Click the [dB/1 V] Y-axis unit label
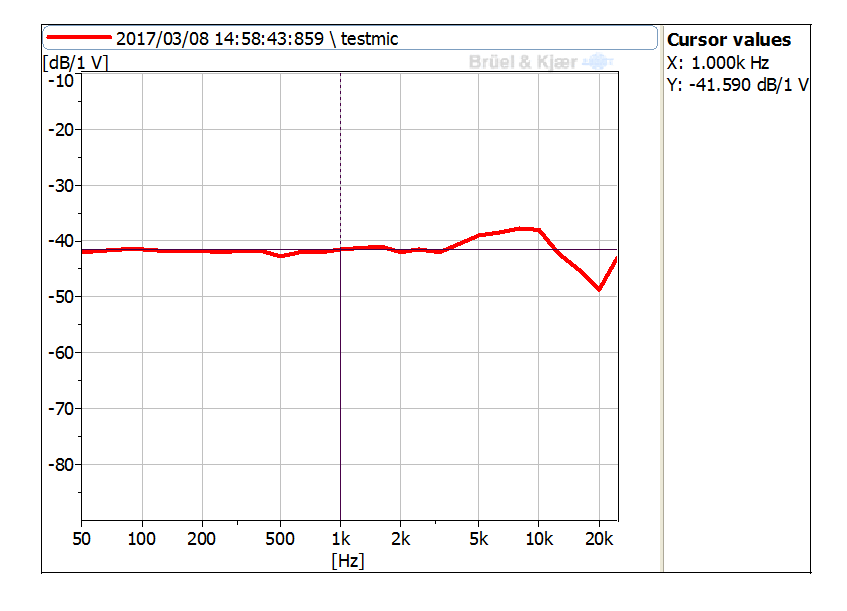Viewport: 847px width, 611px height. (76, 62)
